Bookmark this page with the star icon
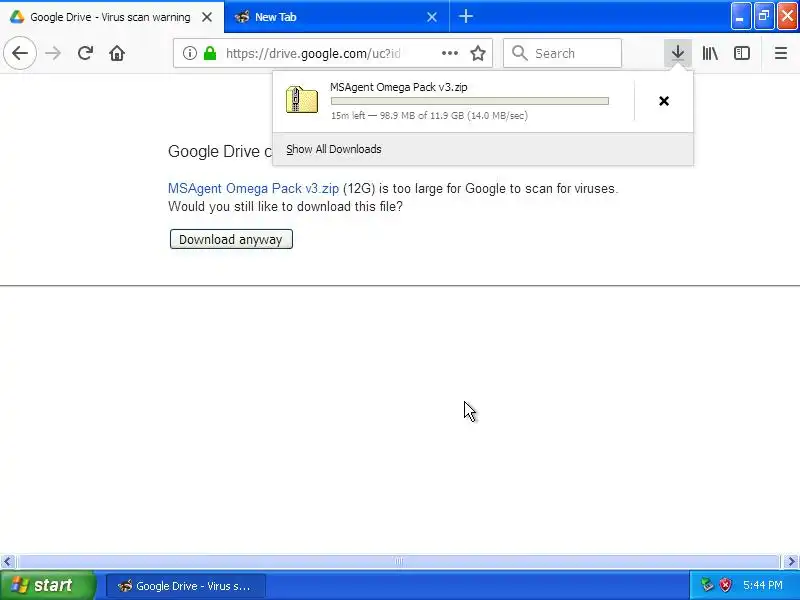Screen dimensions: 800x600 point(478,53)
